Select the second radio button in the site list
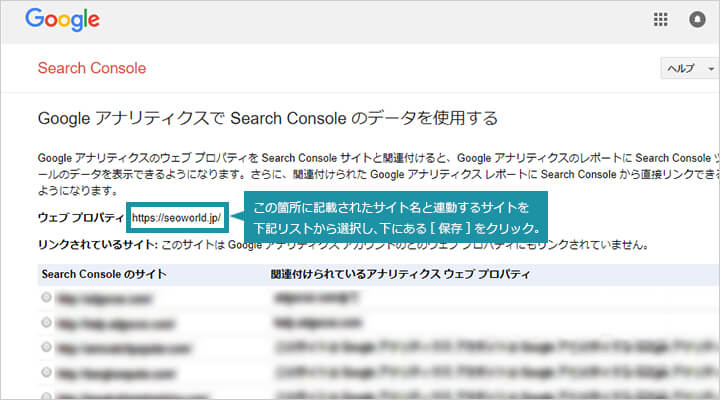 [46, 322]
